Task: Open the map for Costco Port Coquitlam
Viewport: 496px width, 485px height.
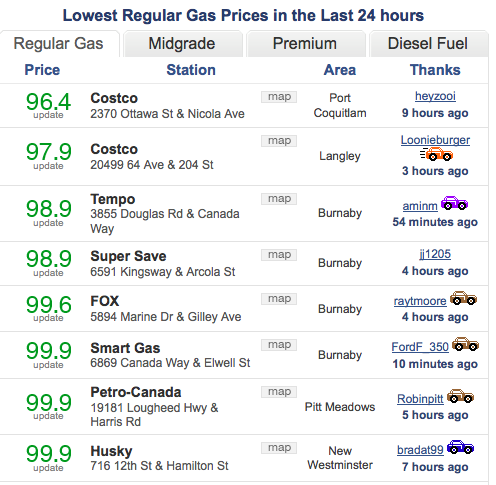Action: pos(279,97)
